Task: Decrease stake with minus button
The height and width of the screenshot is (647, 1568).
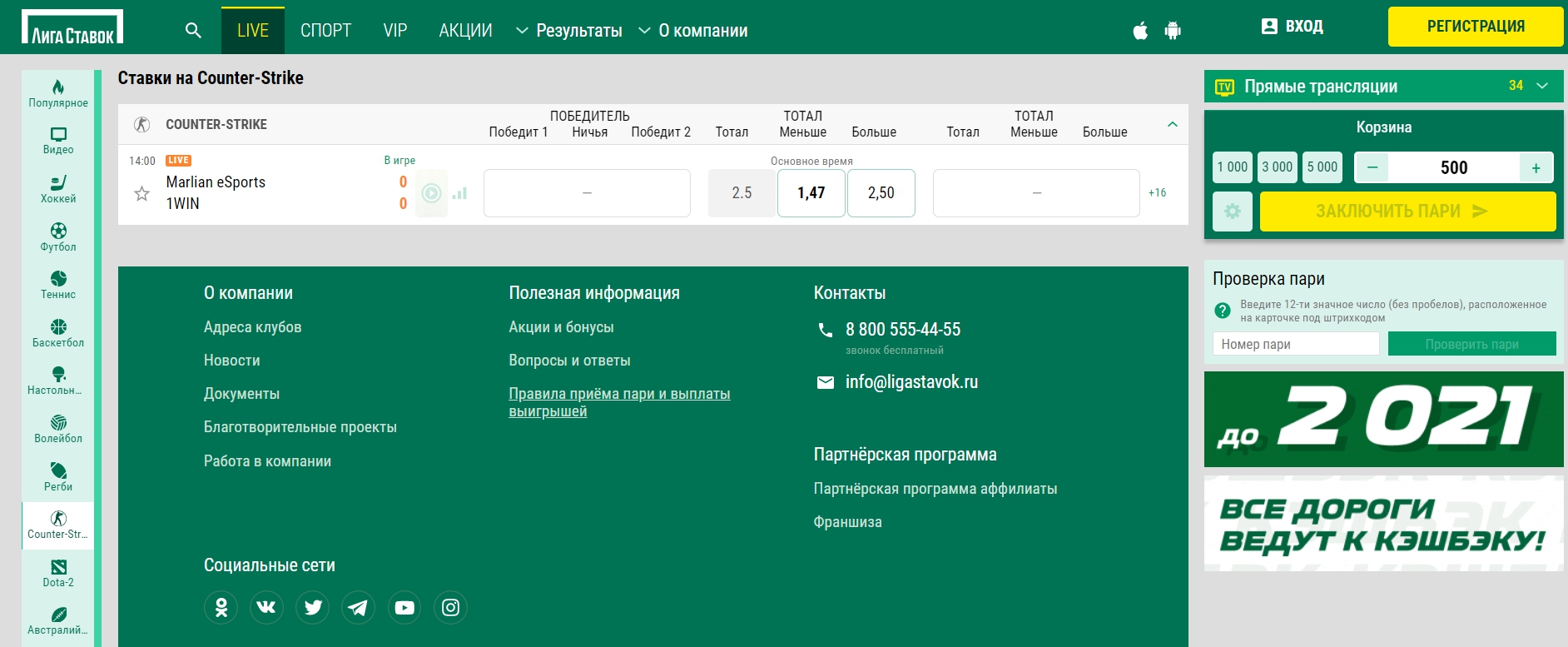Action: coord(1372,167)
